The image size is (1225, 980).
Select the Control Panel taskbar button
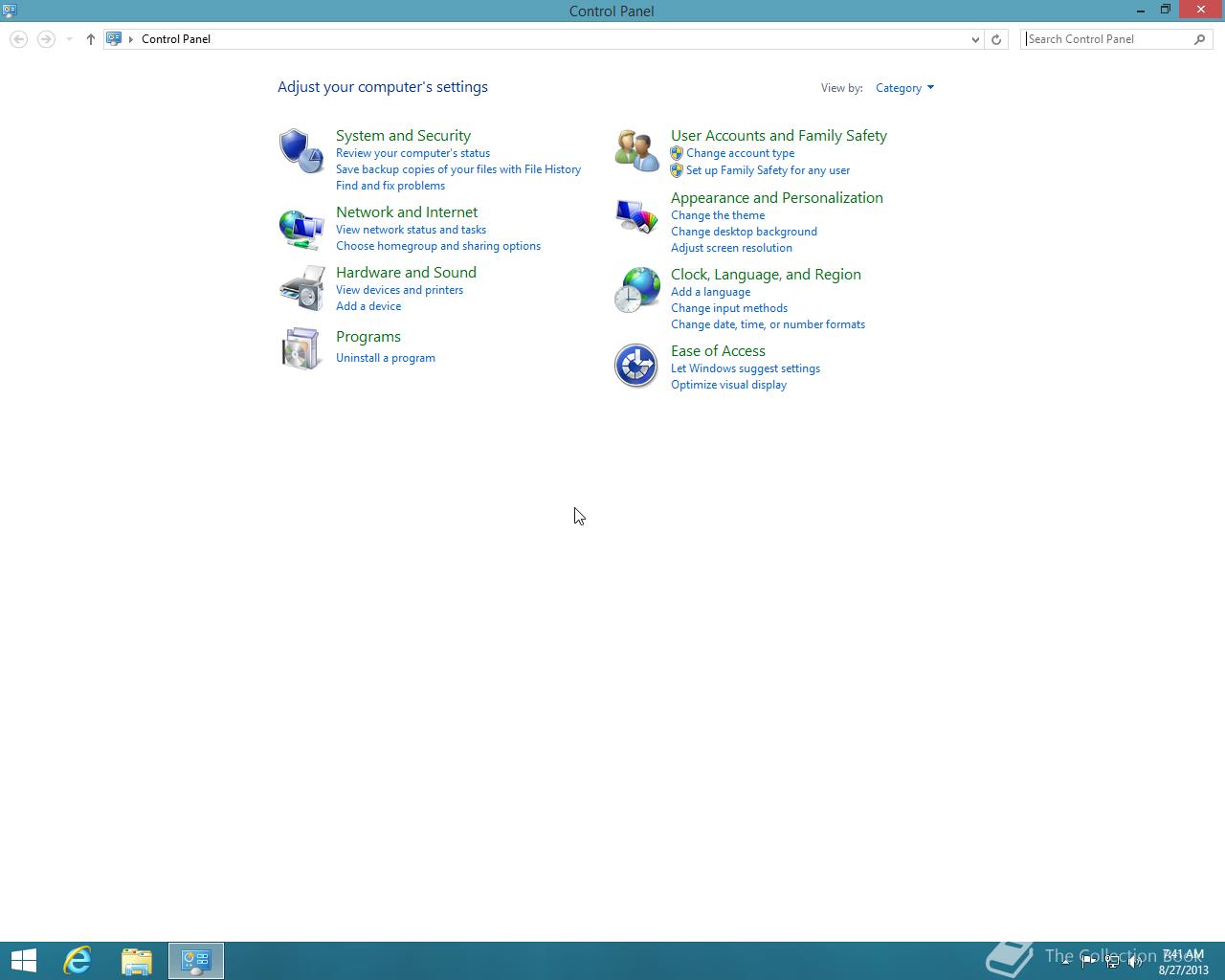(196, 961)
